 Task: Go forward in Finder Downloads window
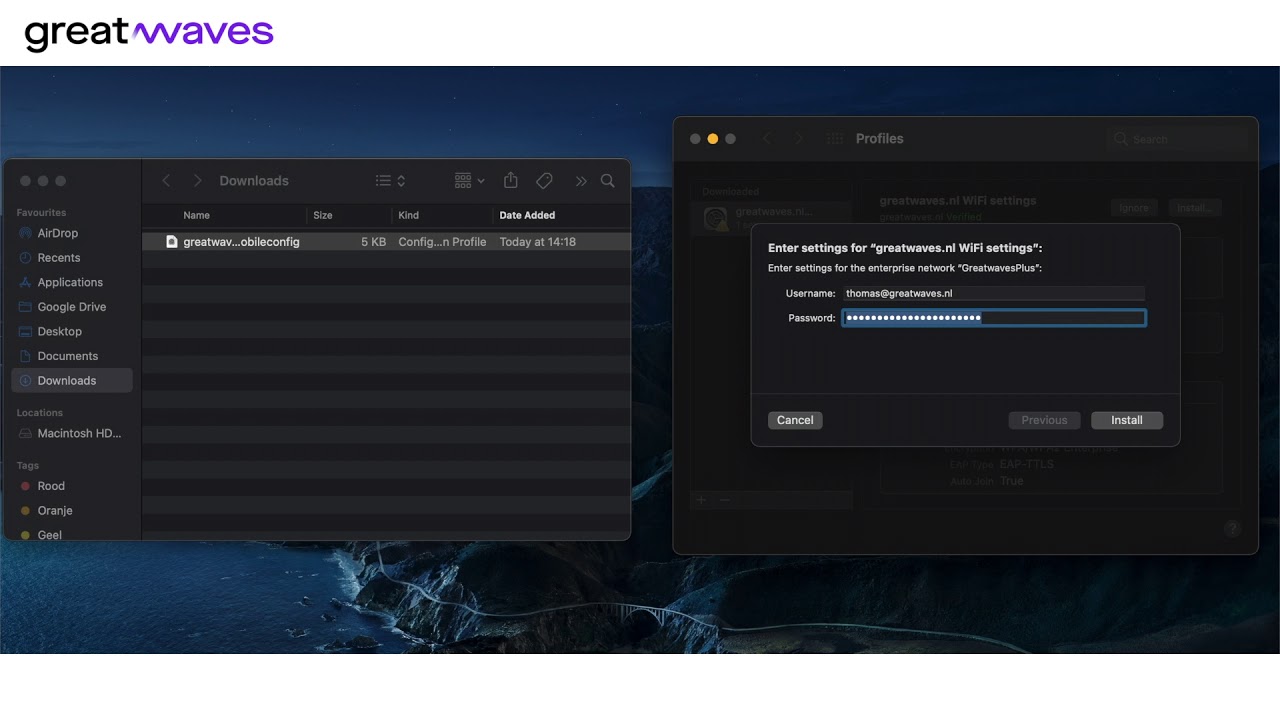point(197,181)
